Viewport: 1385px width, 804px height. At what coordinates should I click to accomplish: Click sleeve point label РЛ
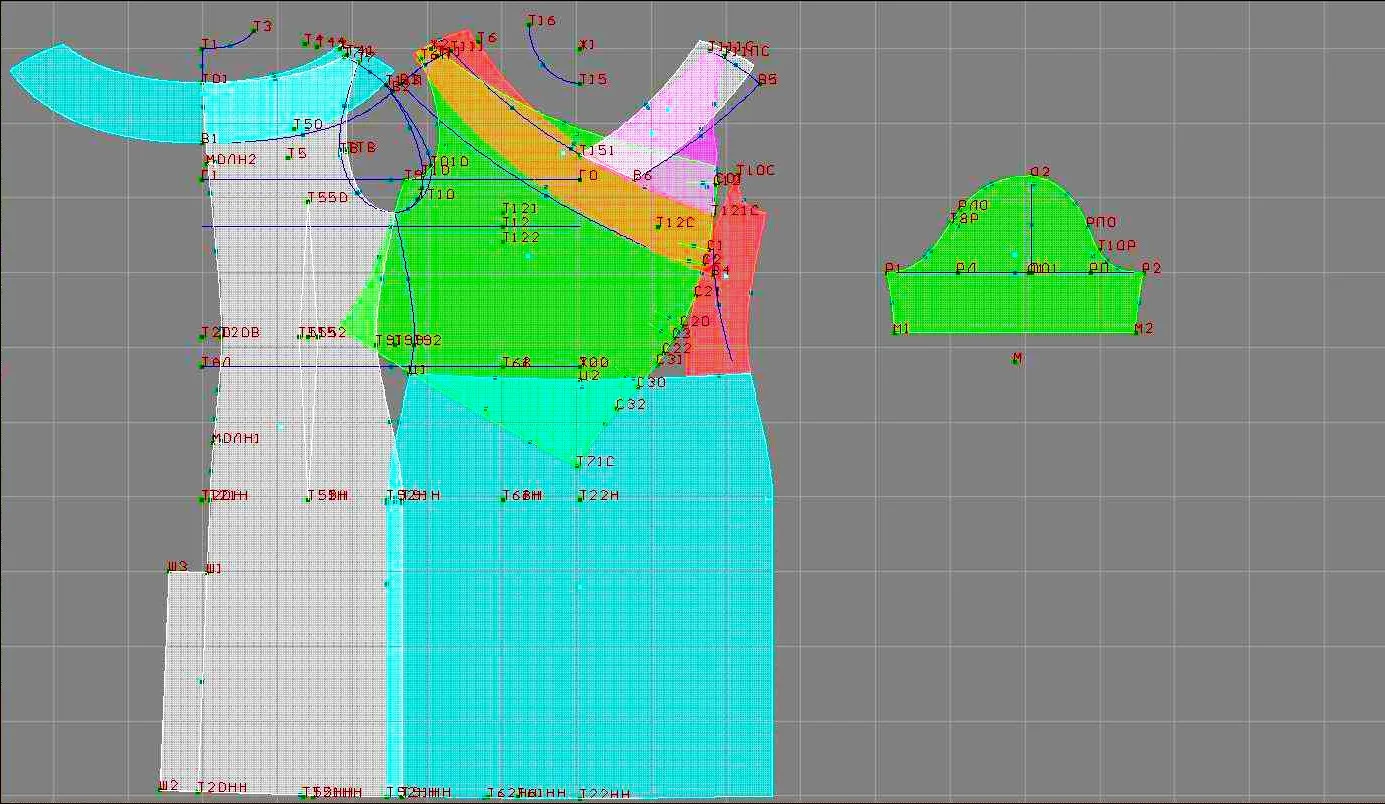point(967,267)
